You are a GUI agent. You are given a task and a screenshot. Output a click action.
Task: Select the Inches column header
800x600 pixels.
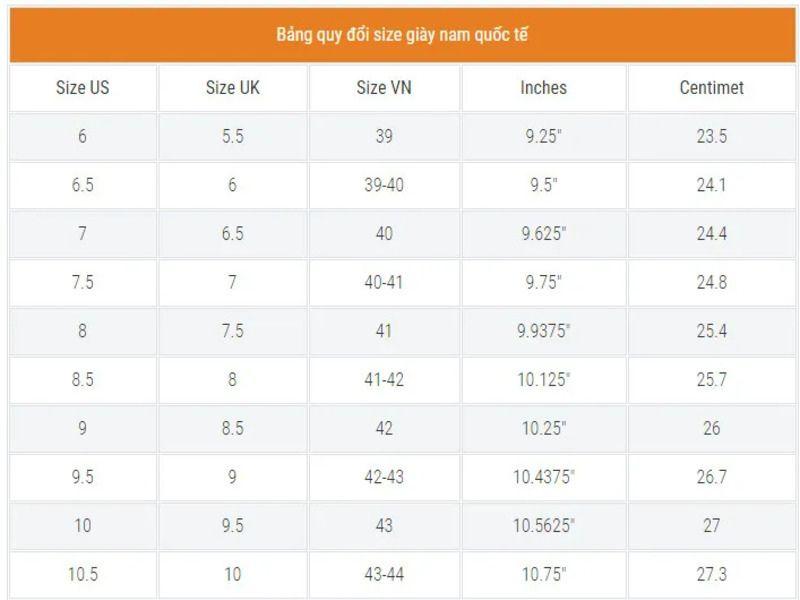click(x=543, y=88)
